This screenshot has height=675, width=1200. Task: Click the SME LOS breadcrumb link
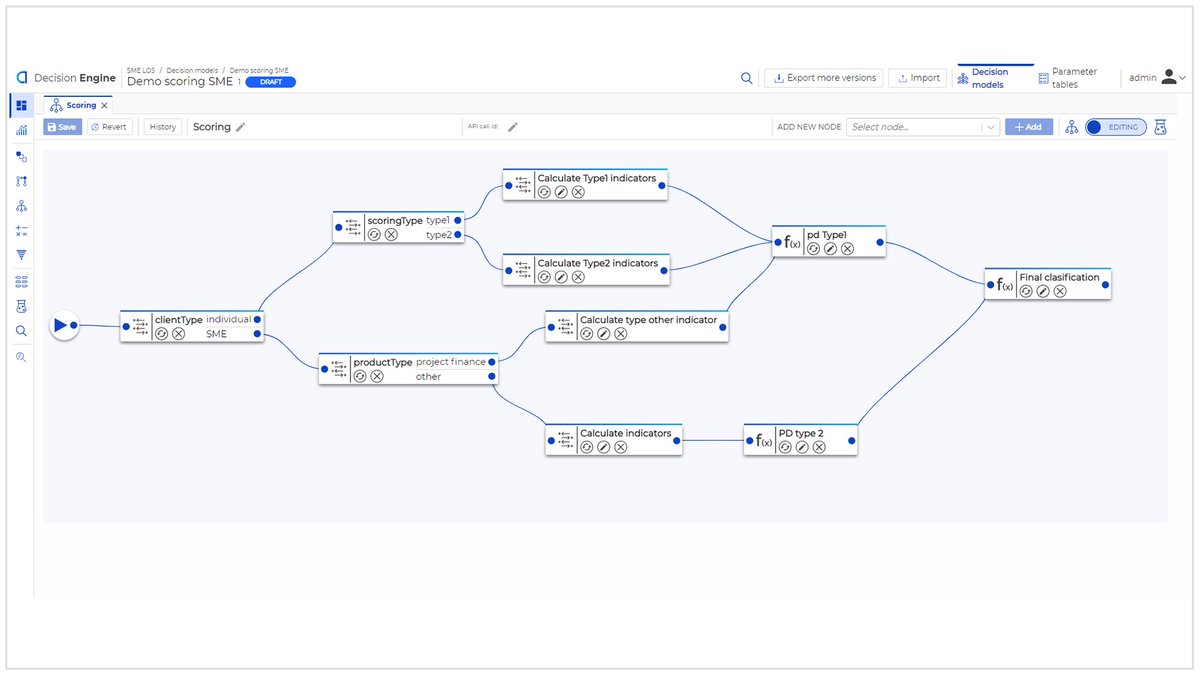pos(141,70)
